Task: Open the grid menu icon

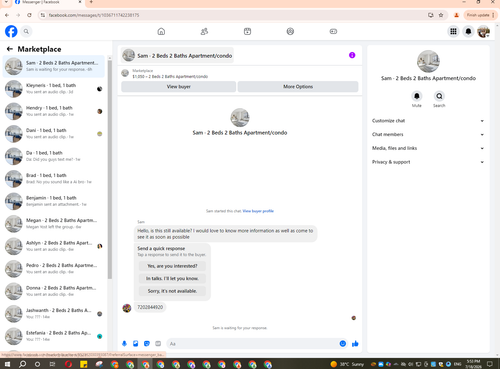Action: (453, 31)
